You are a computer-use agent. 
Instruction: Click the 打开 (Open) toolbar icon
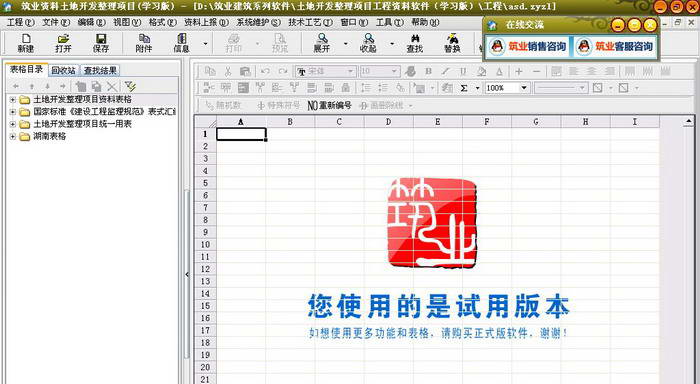63,43
